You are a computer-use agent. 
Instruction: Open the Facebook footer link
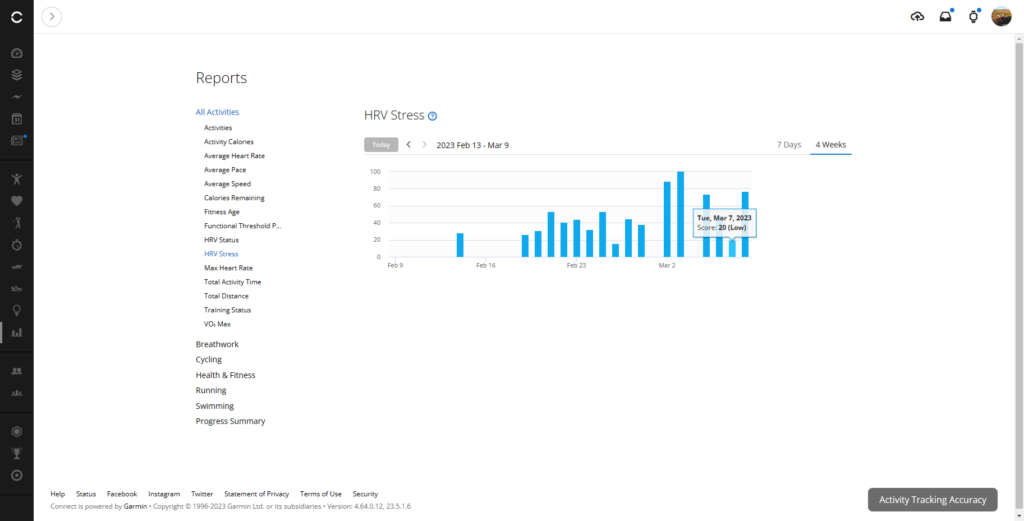click(122, 494)
